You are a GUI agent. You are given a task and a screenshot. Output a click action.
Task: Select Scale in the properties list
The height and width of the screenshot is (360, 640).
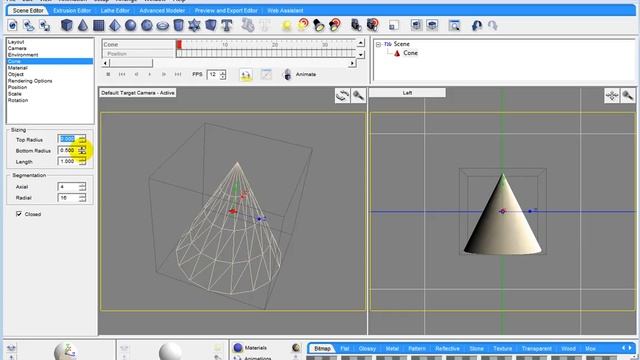(50, 94)
